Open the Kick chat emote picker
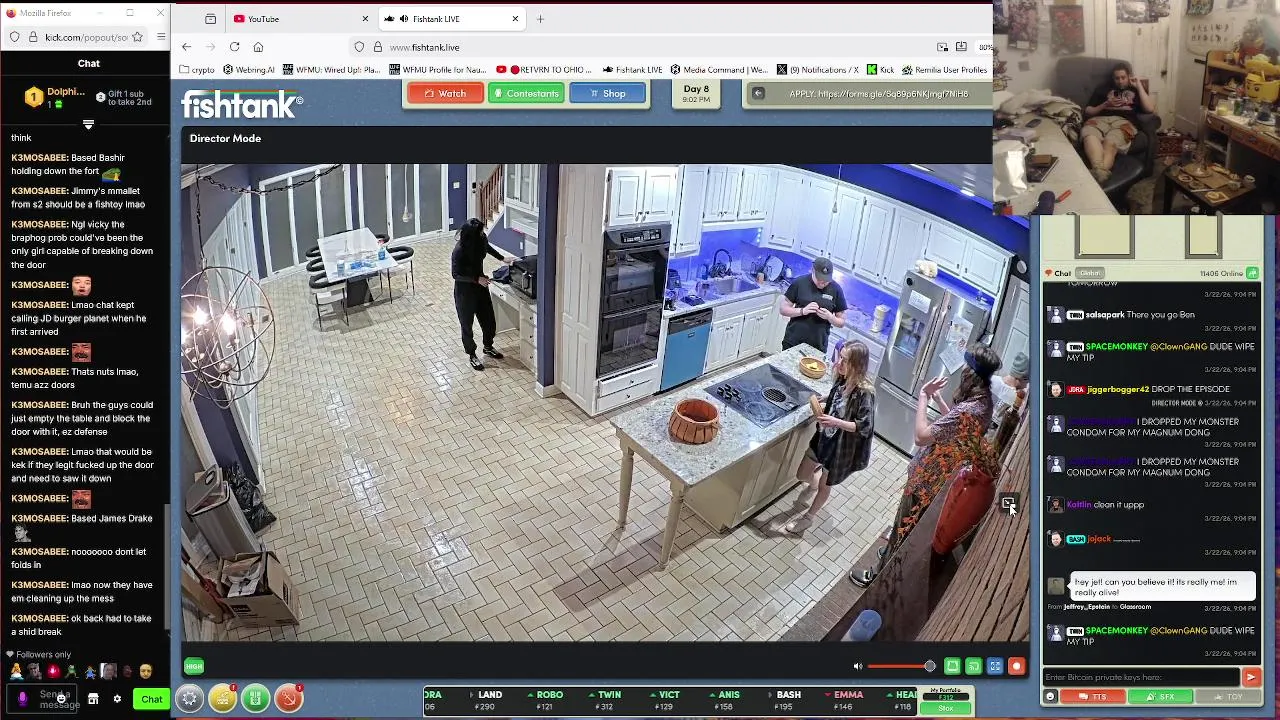 tap(62, 699)
